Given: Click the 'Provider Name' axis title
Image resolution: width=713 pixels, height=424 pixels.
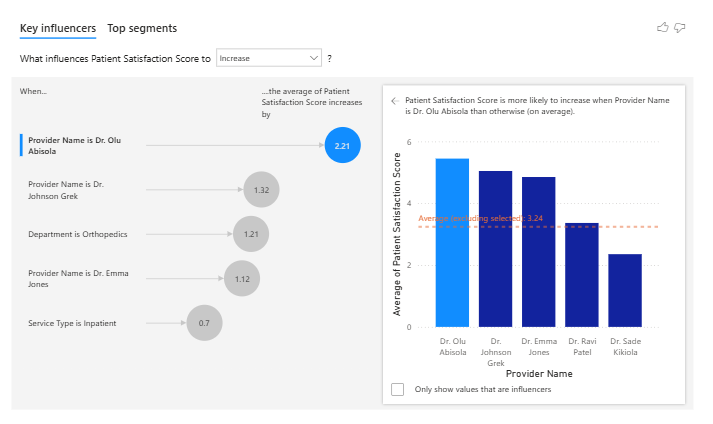Looking at the screenshot, I should [539, 374].
